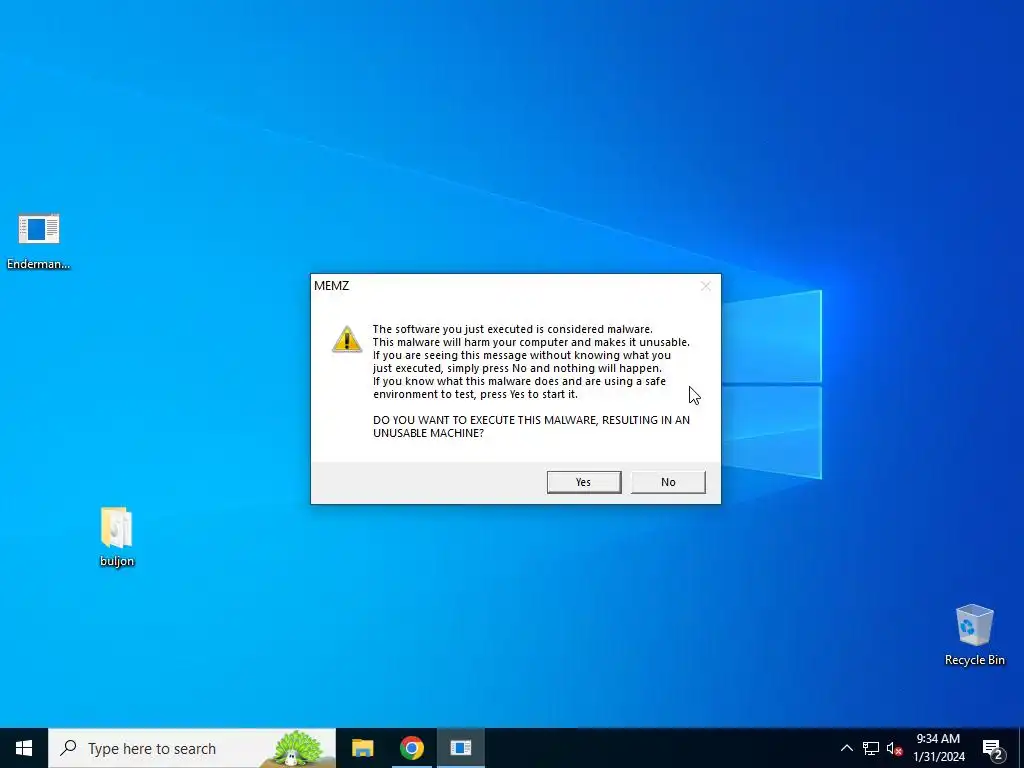Click the Type here to search box
This screenshot has width=1024, height=768.
(x=192, y=748)
